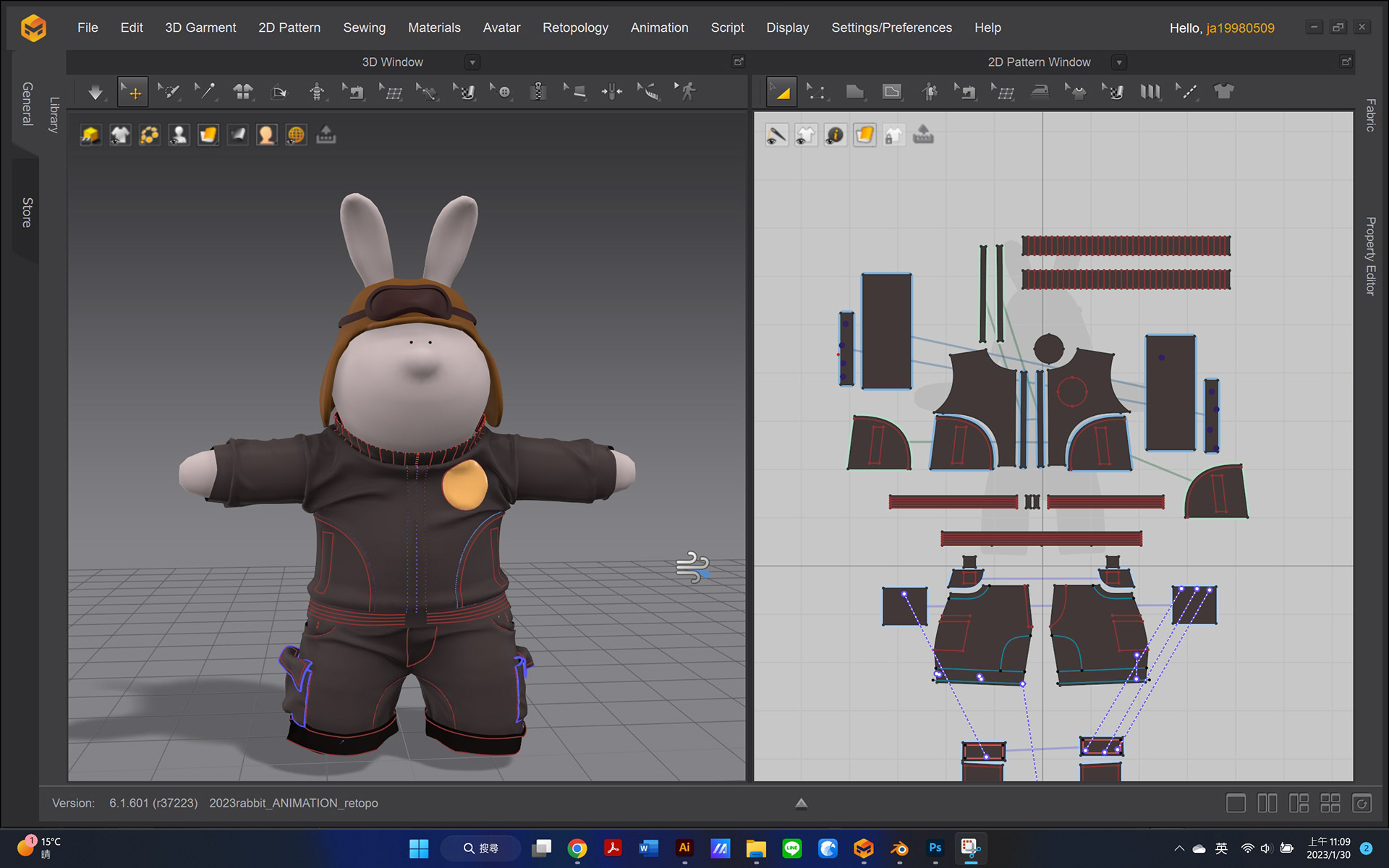Toggle Show Garment in 3D window

[x=120, y=135]
